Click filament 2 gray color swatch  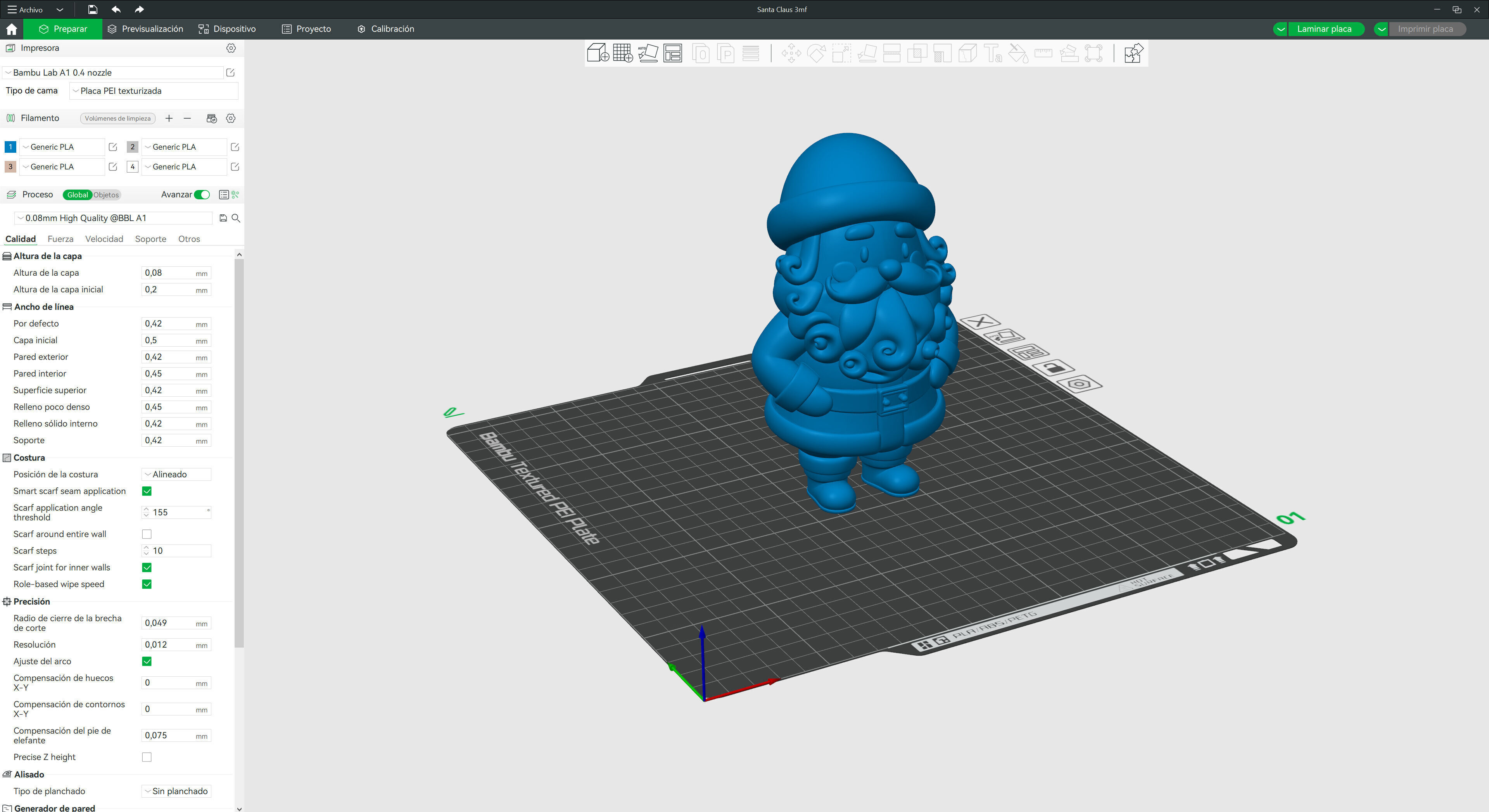[x=132, y=147]
